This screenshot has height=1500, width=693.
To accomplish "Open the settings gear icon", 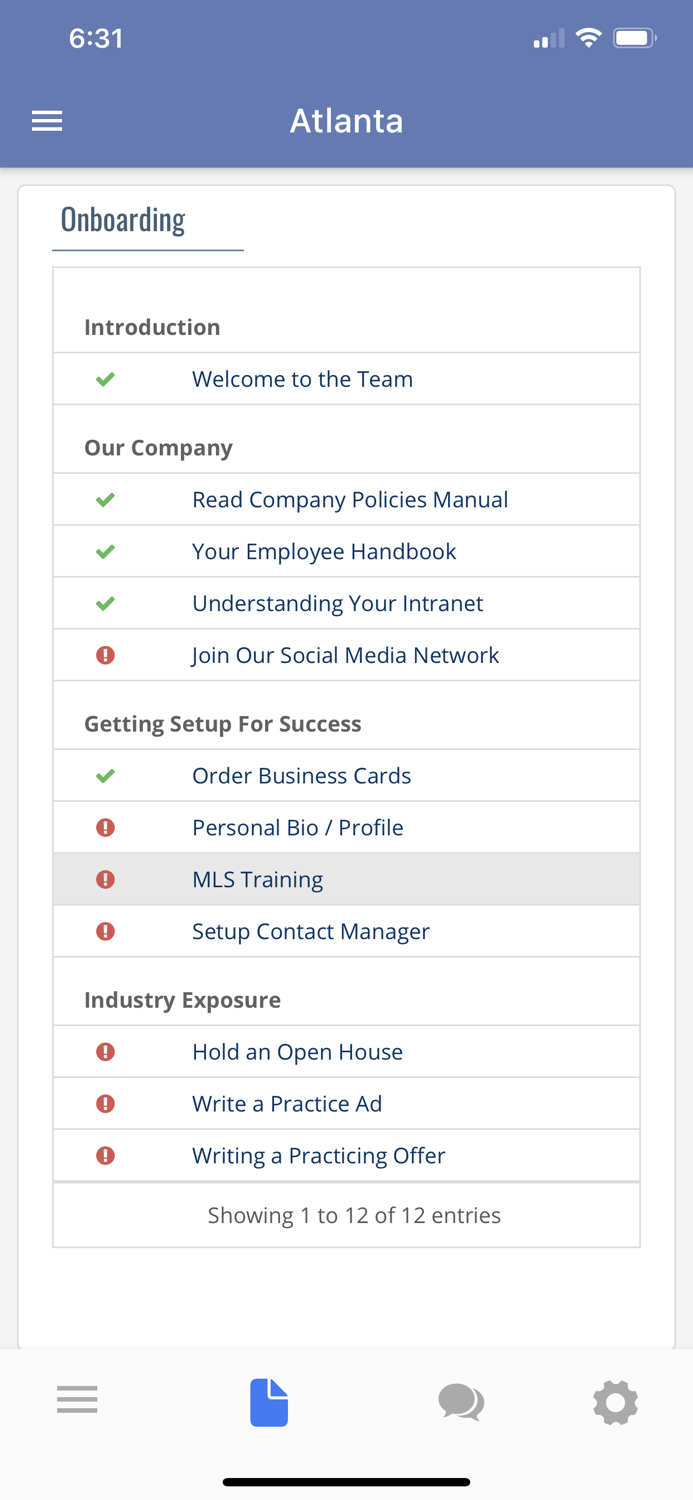I will pyautogui.click(x=615, y=1402).
